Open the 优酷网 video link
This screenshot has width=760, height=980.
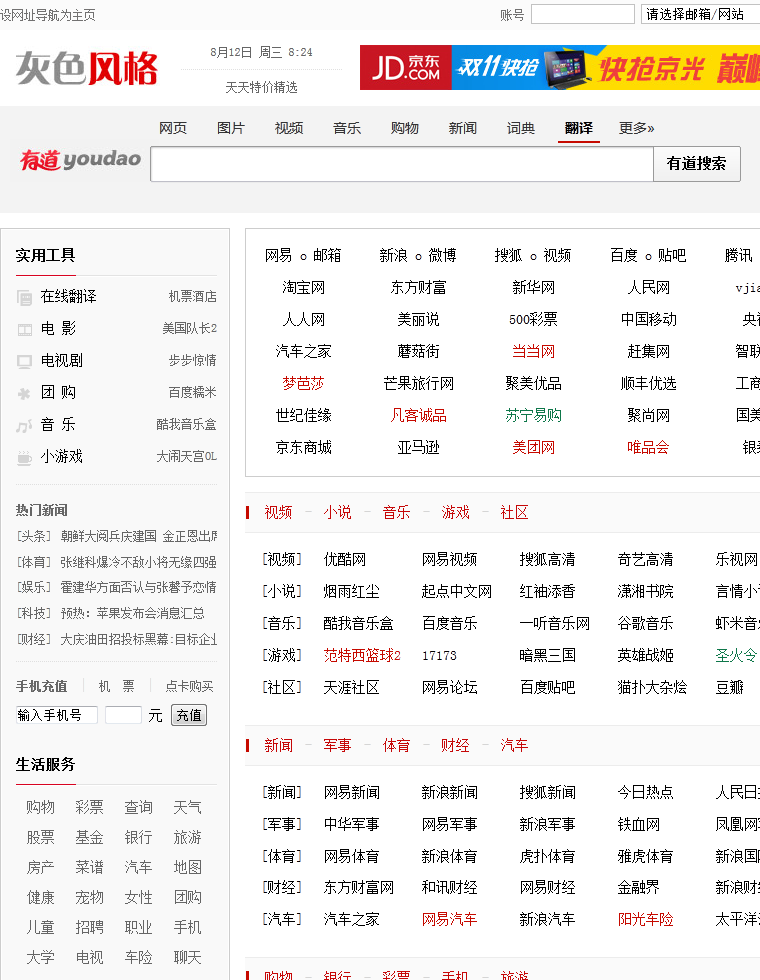click(x=344, y=559)
